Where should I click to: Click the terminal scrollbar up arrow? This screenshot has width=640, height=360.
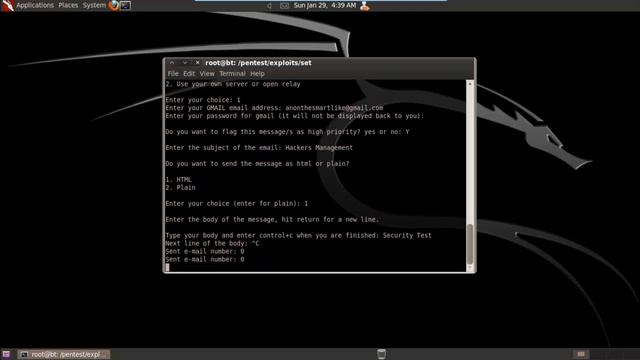469,84
